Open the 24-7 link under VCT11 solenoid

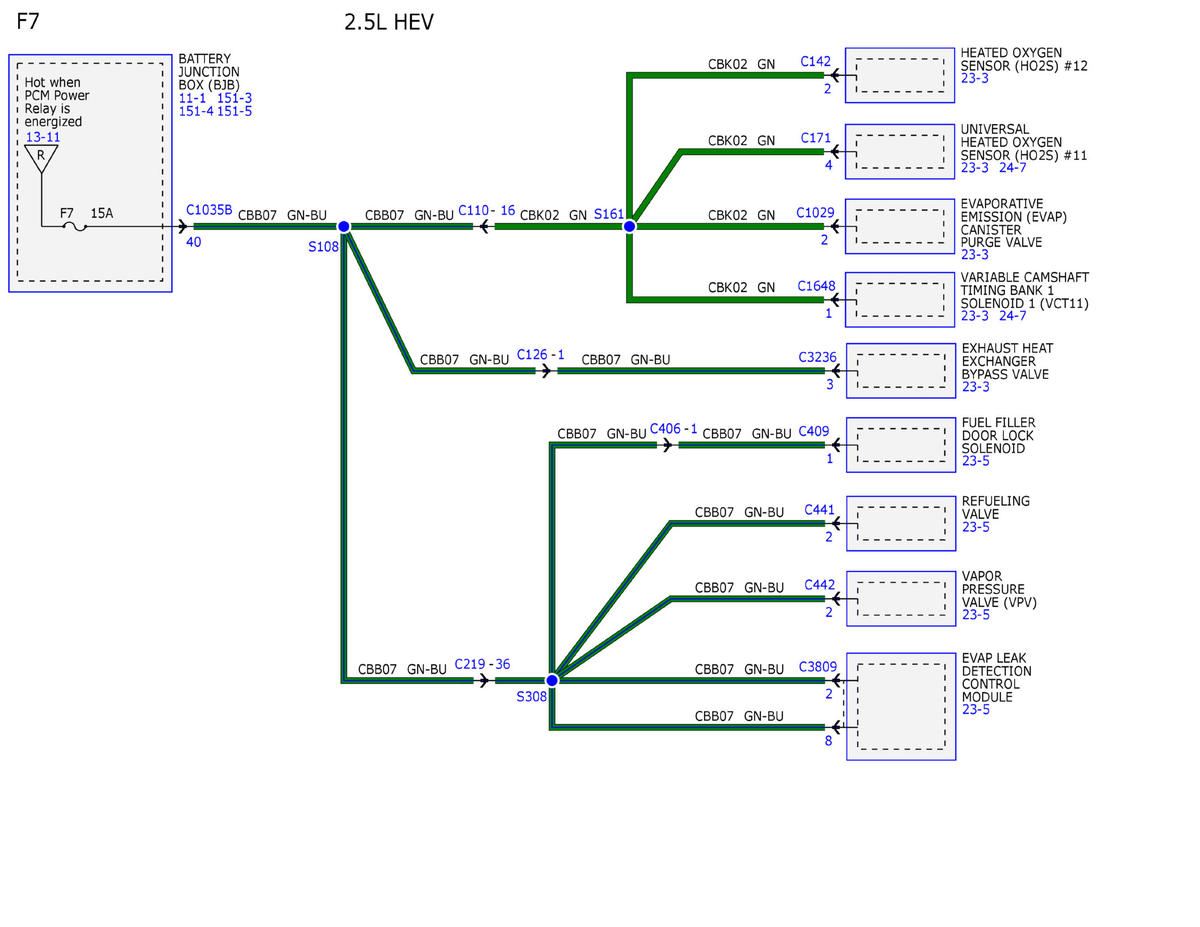[1013, 316]
